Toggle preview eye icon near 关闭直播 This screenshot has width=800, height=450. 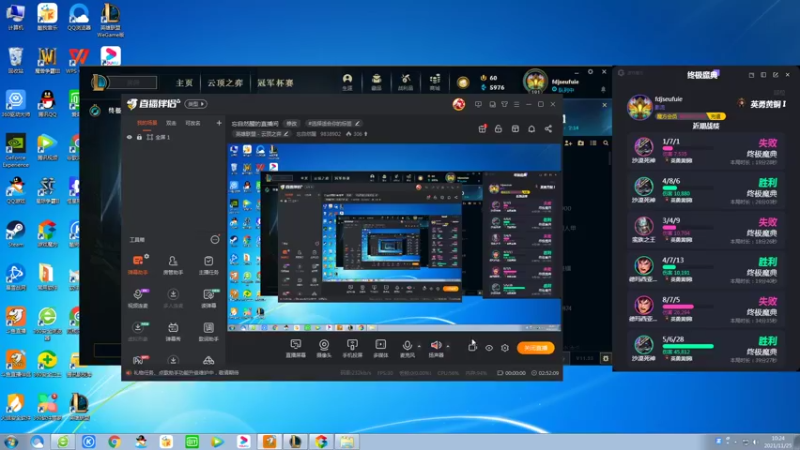pyautogui.click(x=489, y=348)
